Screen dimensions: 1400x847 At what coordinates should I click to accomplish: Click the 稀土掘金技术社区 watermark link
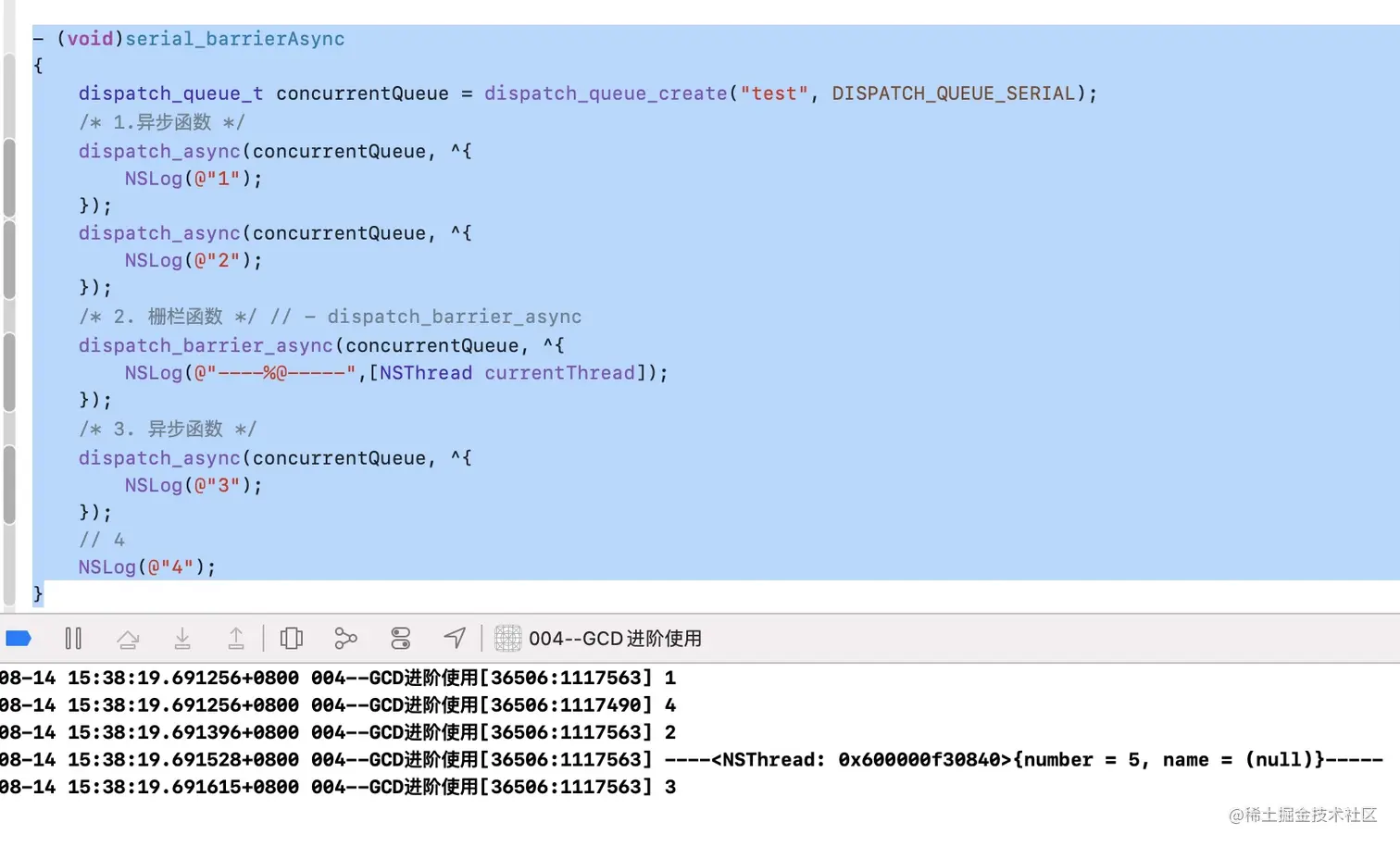[1303, 816]
